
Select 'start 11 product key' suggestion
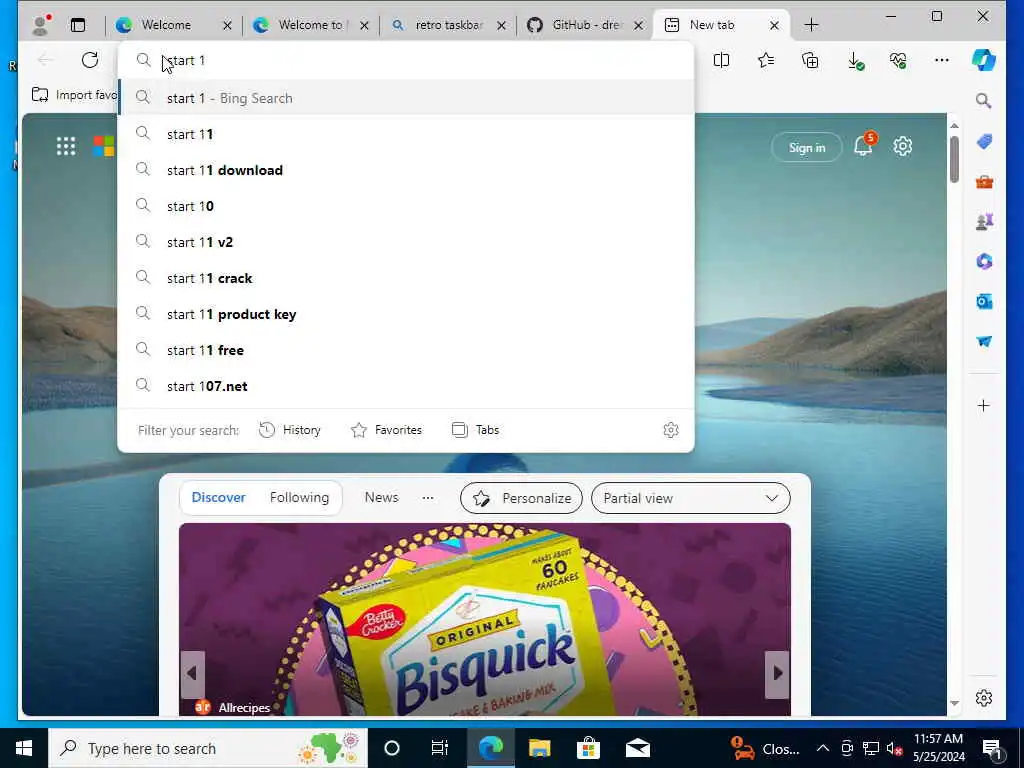click(x=406, y=314)
